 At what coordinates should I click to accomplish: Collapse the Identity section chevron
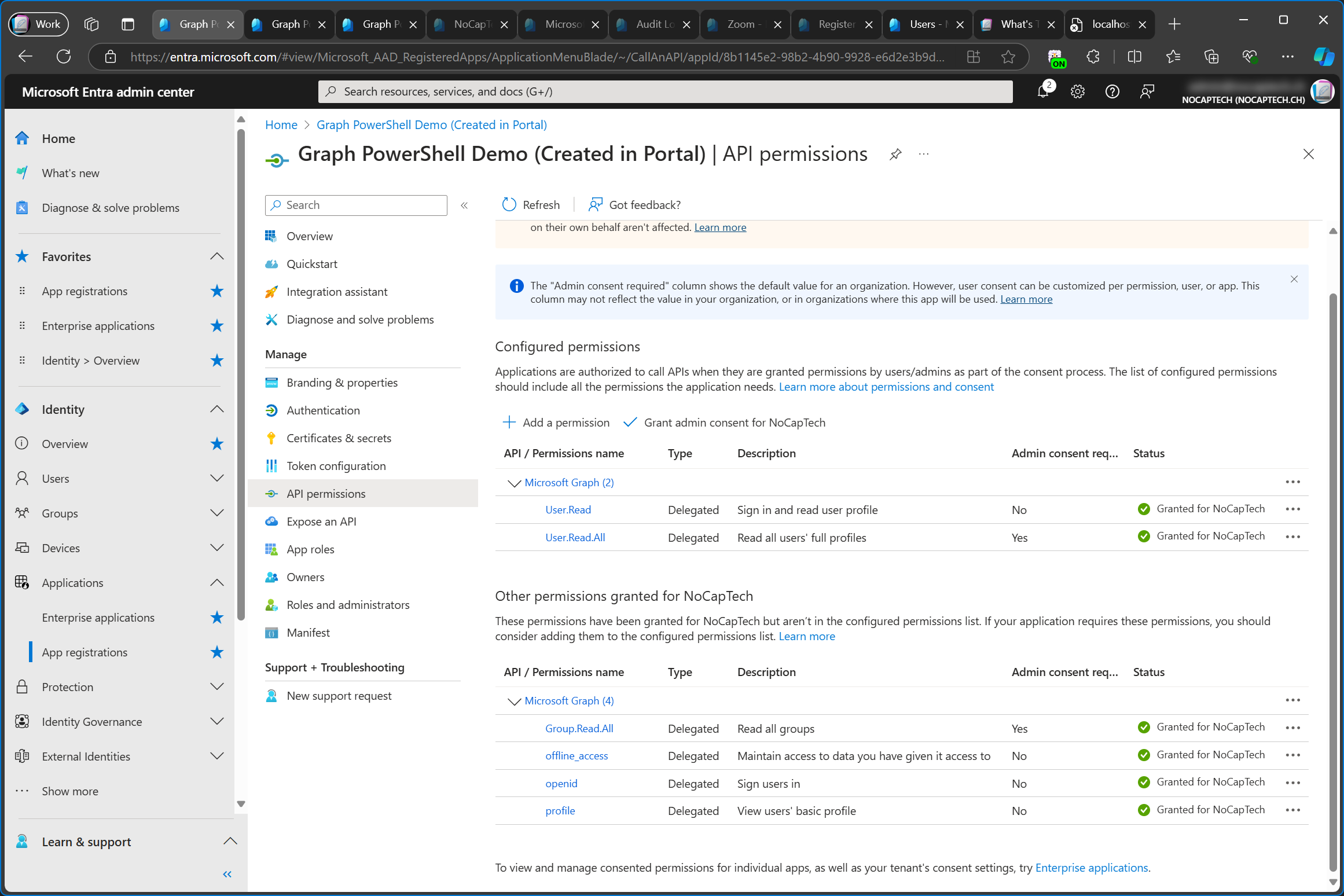click(x=217, y=409)
